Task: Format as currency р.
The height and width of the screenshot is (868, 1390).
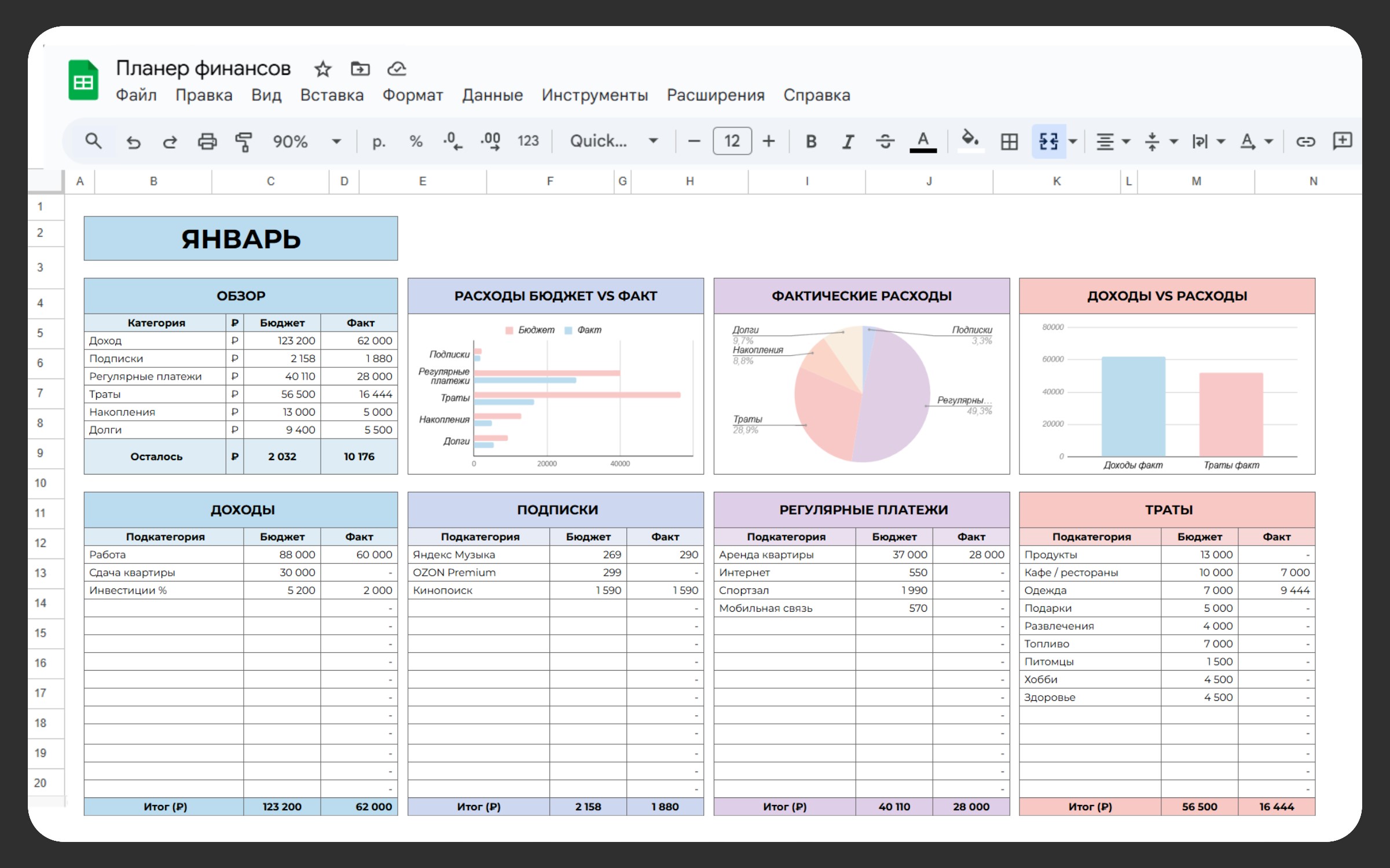Action: (x=379, y=141)
